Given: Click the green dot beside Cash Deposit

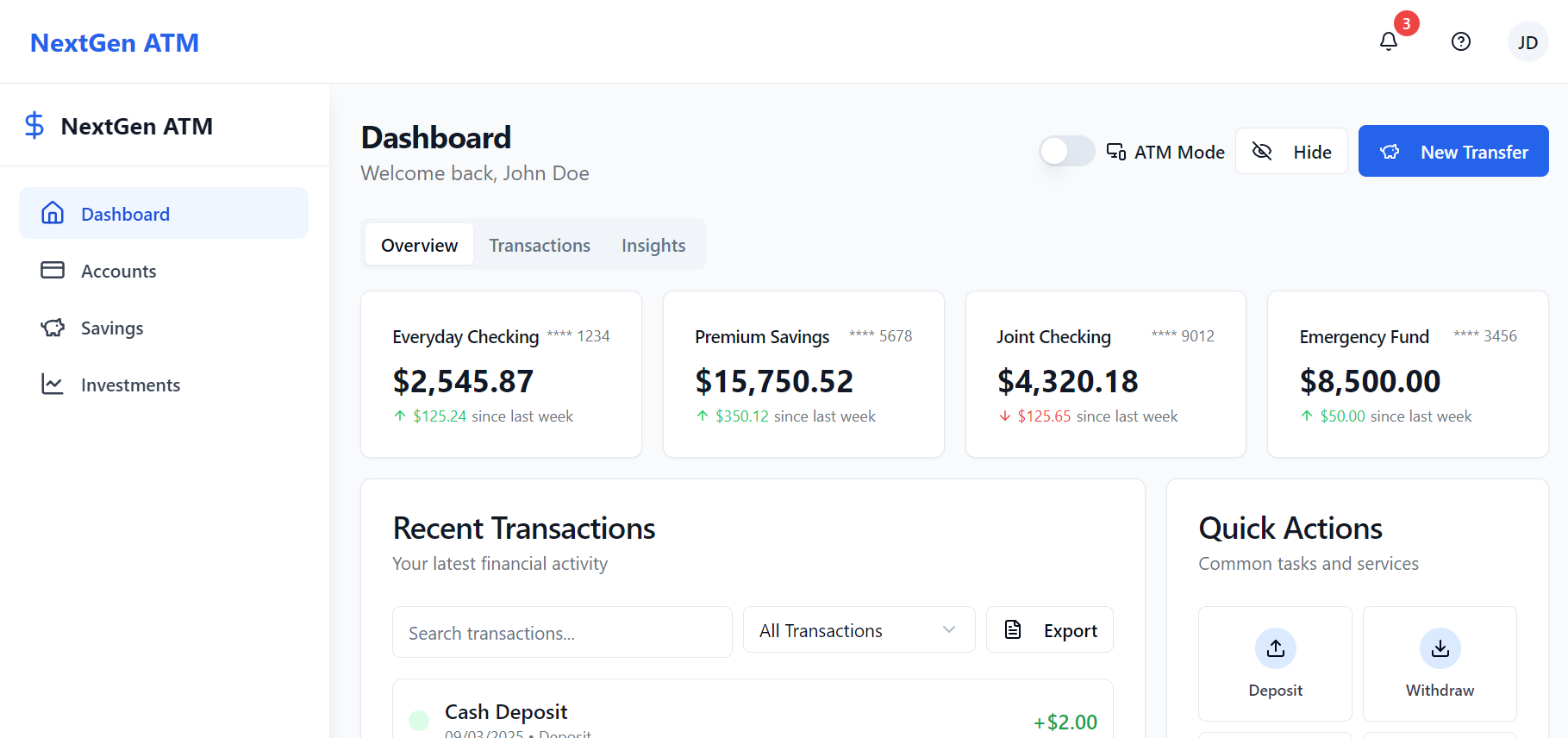Looking at the screenshot, I should point(419,720).
